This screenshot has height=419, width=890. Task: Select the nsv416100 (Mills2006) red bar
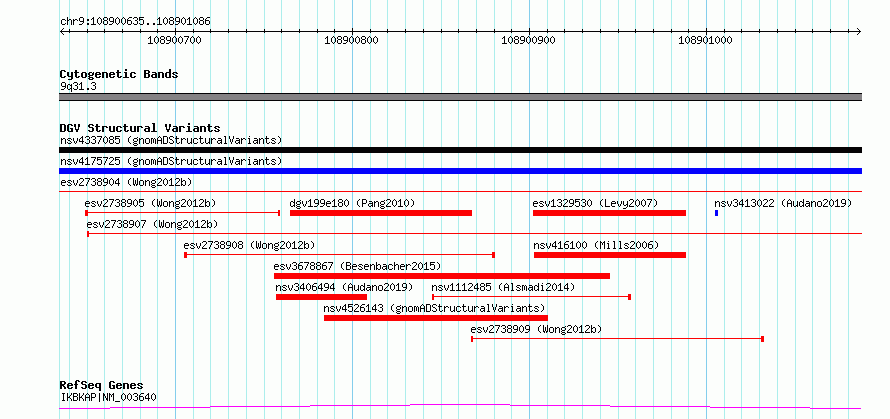coord(610,255)
